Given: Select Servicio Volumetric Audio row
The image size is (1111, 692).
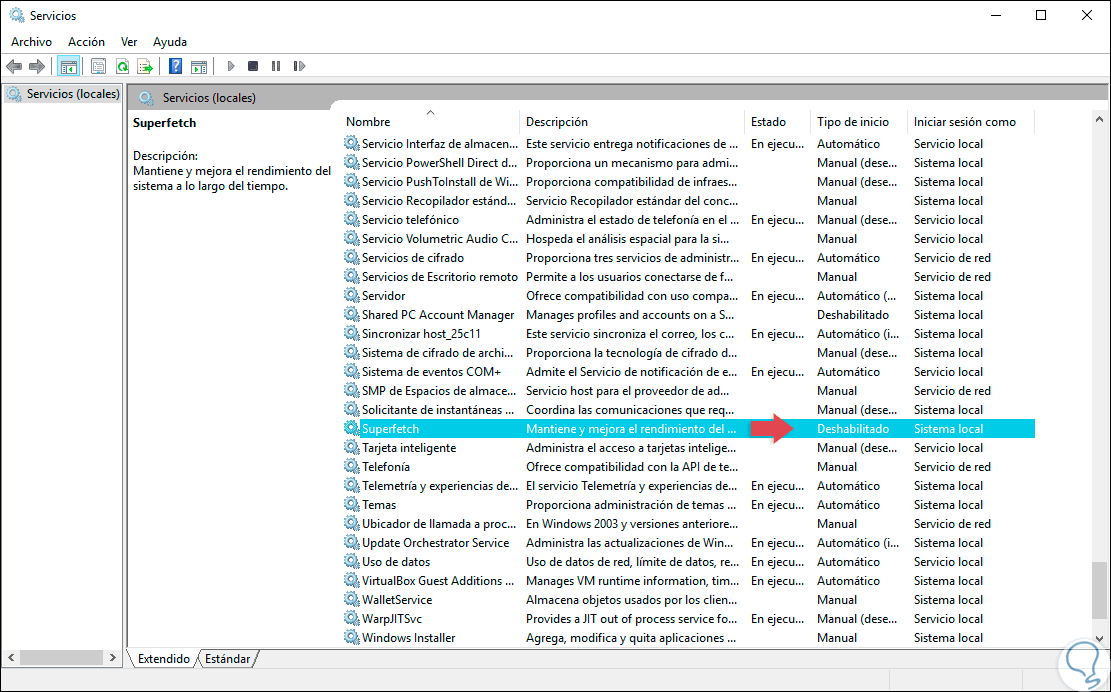Looking at the screenshot, I should 689,239.
